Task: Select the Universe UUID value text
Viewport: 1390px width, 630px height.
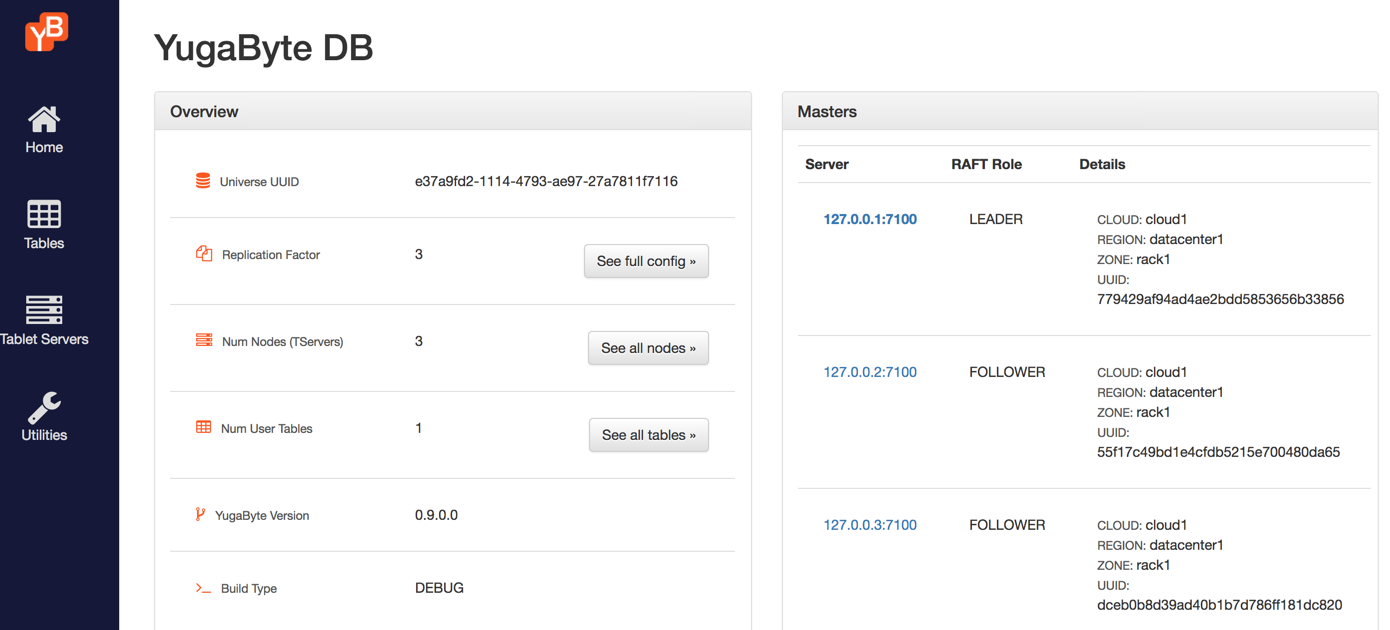Action: (546, 182)
